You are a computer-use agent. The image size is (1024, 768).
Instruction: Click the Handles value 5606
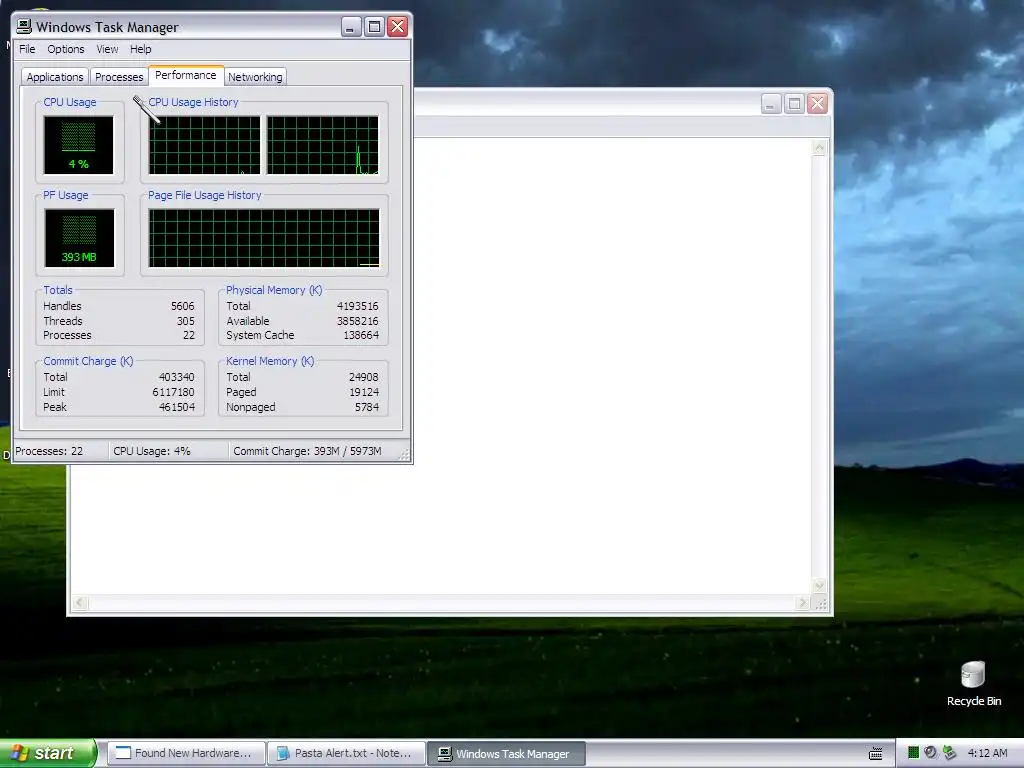coord(183,306)
